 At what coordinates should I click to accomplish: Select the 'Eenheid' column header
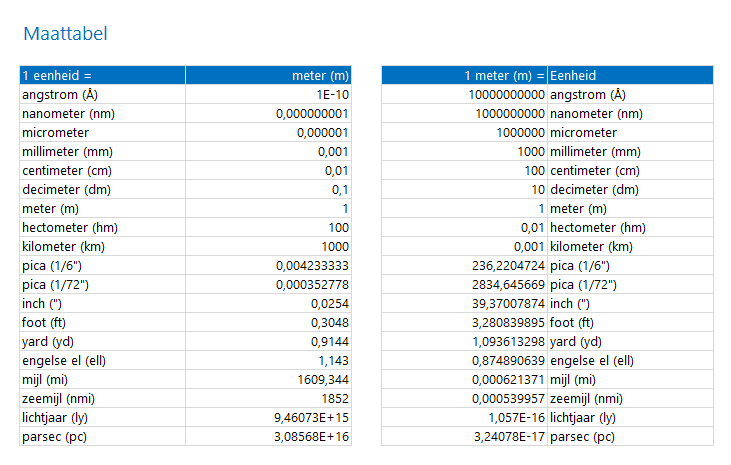coord(630,75)
